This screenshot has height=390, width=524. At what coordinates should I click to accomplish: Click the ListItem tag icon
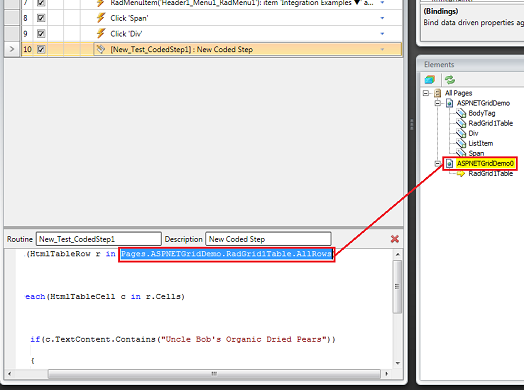[x=461, y=143]
